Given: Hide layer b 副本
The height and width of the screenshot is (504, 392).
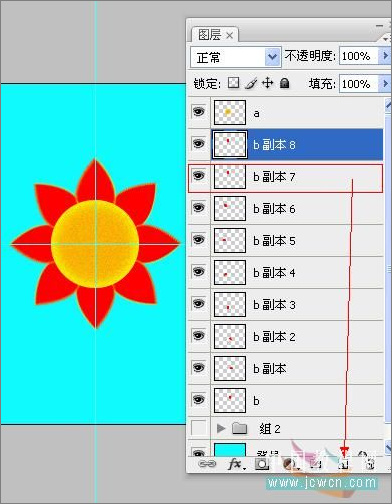Looking at the screenshot, I should click(199, 367).
